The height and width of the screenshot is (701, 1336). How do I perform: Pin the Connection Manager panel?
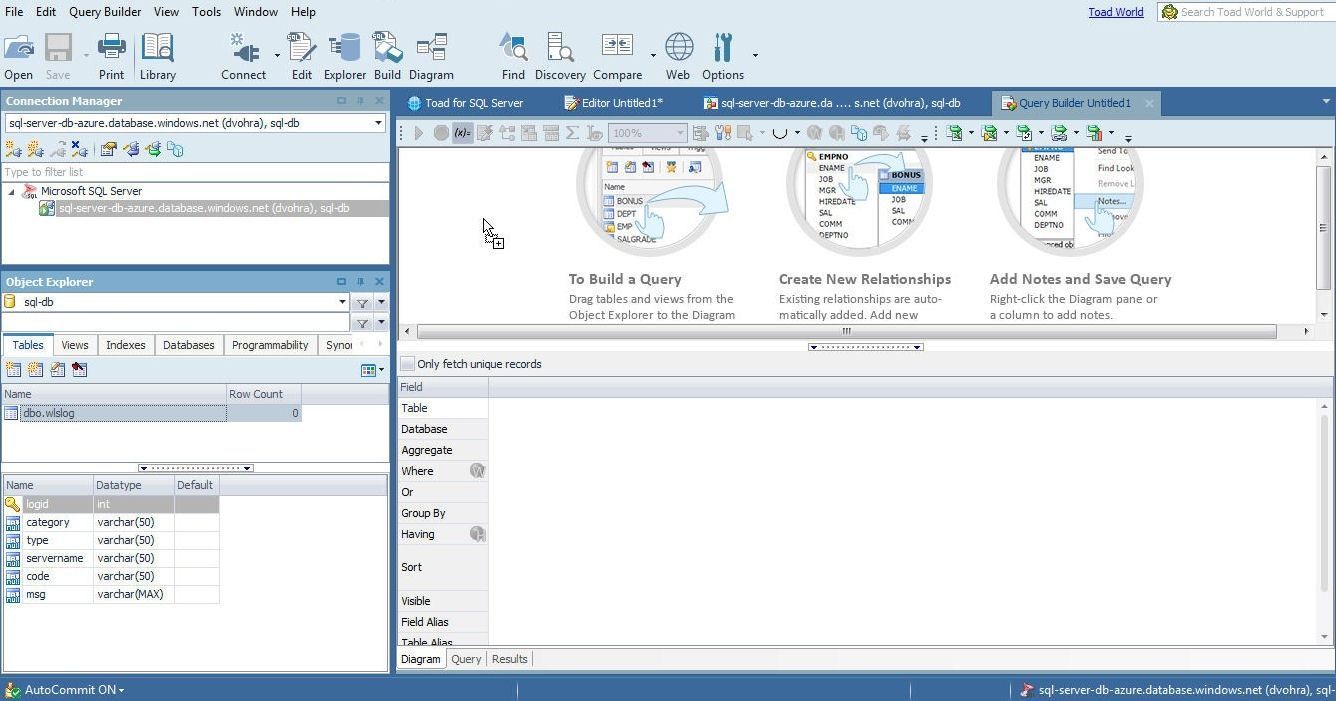click(361, 101)
